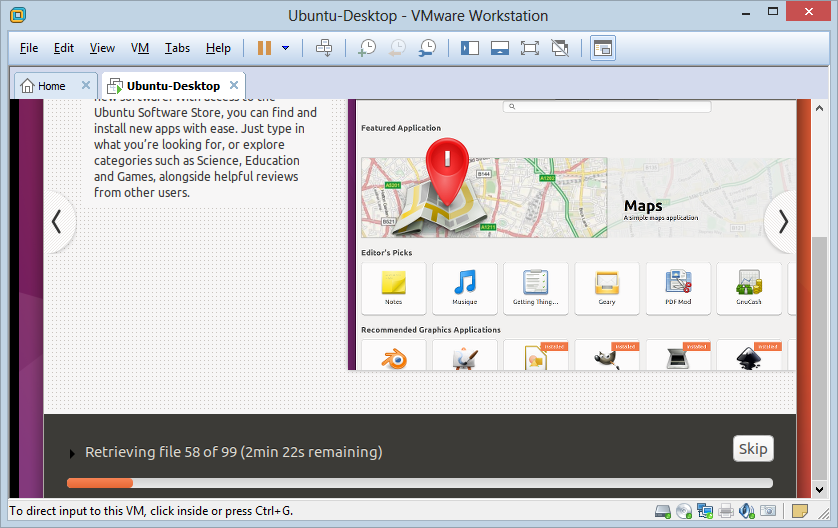Click the network adapter status icon
Viewport: 838px width, 528px height.
pos(705,511)
